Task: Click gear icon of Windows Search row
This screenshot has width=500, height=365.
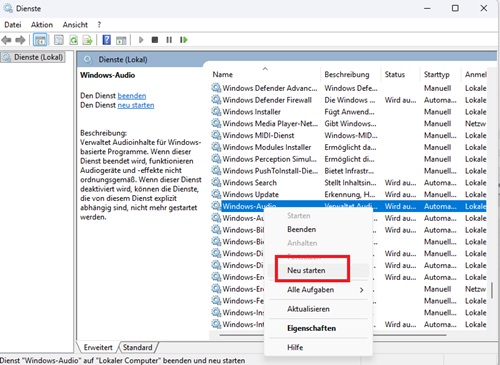Action: point(216,182)
